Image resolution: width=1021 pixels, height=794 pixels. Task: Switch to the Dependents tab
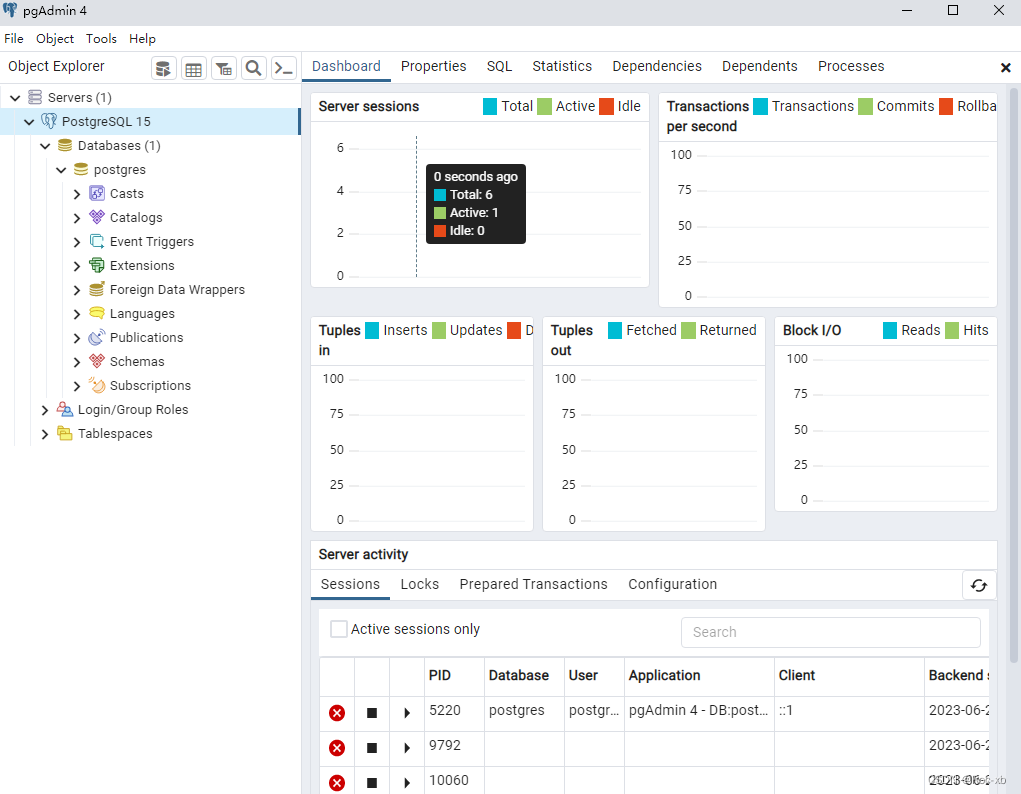[759, 66]
